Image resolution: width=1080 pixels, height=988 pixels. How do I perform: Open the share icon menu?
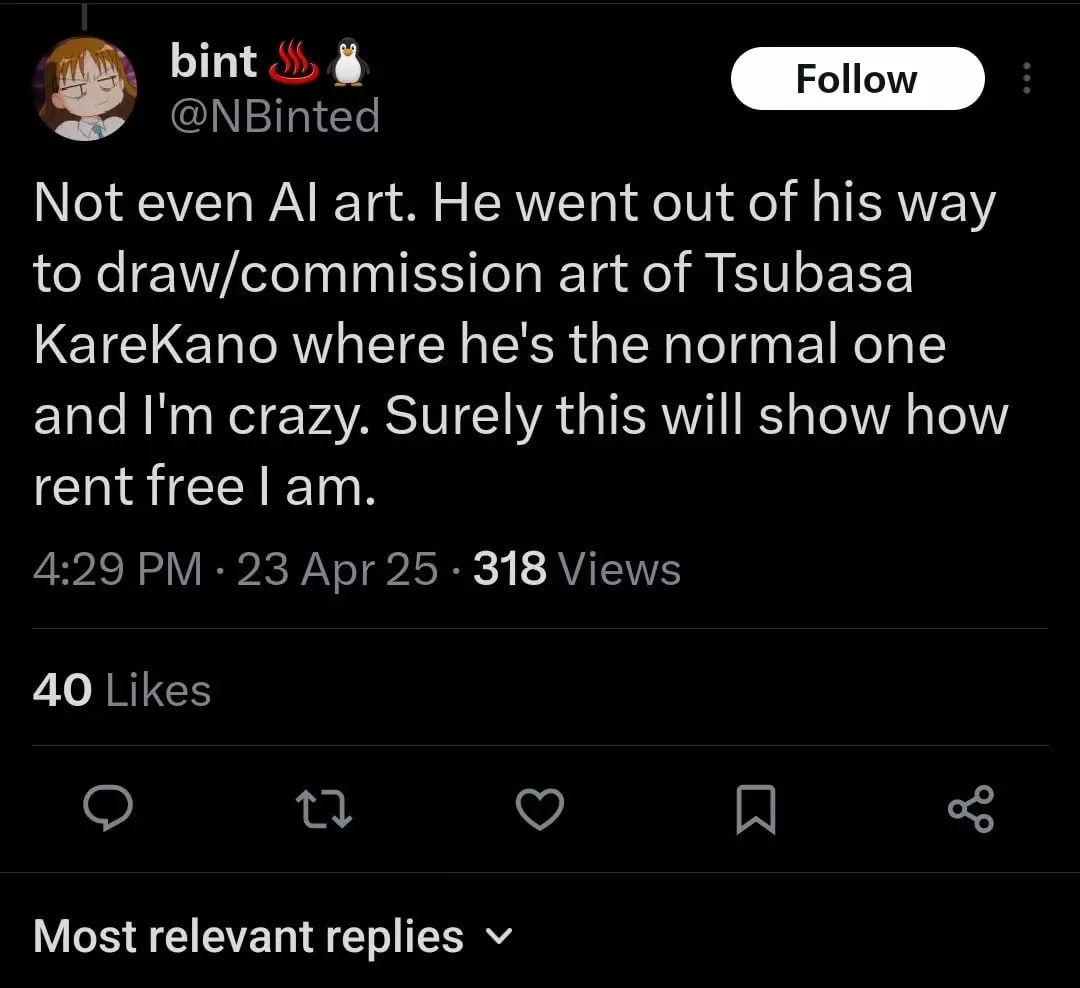point(971,809)
